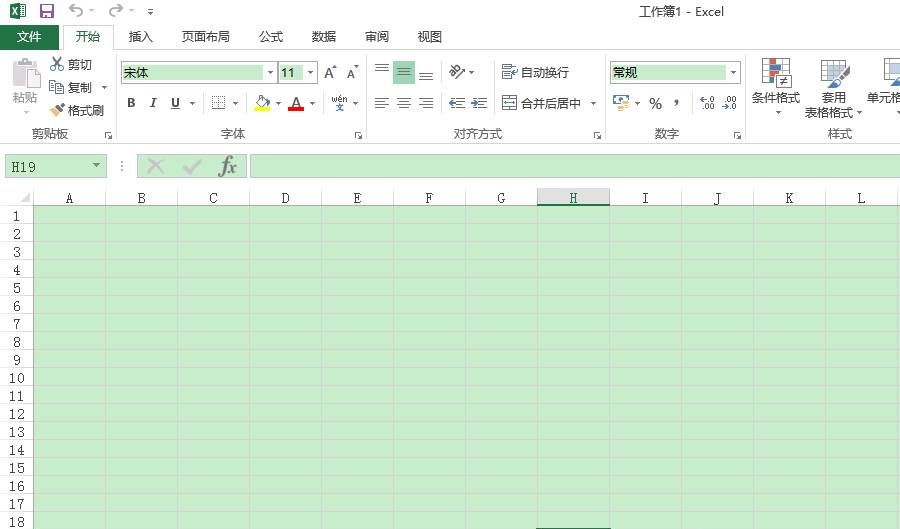This screenshot has width=900, height=529.
Task: Toggle Wrap Text (自动换行)
Action: [x=536, y=72]
